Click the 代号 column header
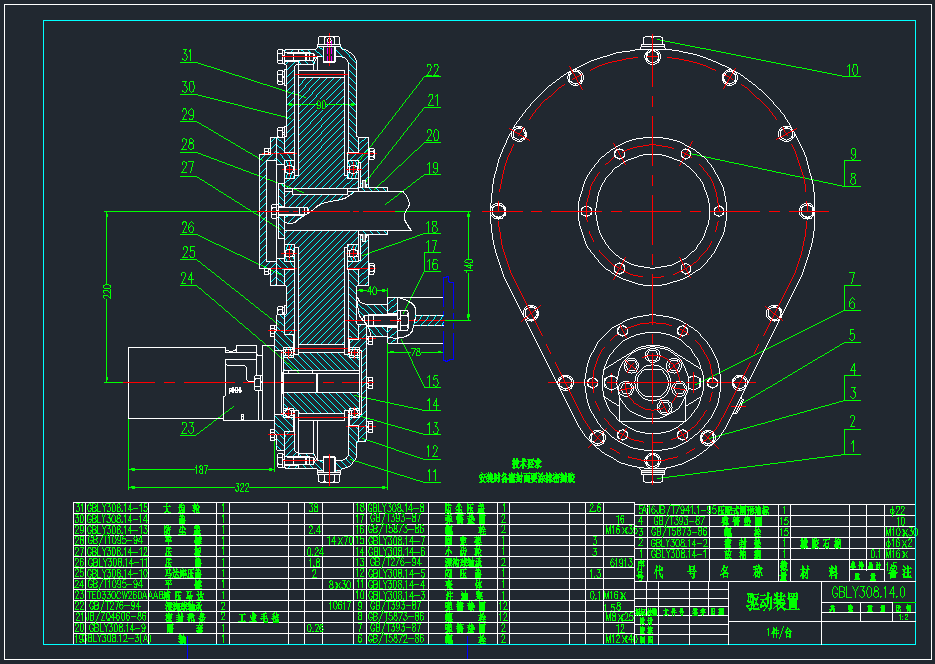This screenshot has width=935, height=664. [x=676, y=572]
